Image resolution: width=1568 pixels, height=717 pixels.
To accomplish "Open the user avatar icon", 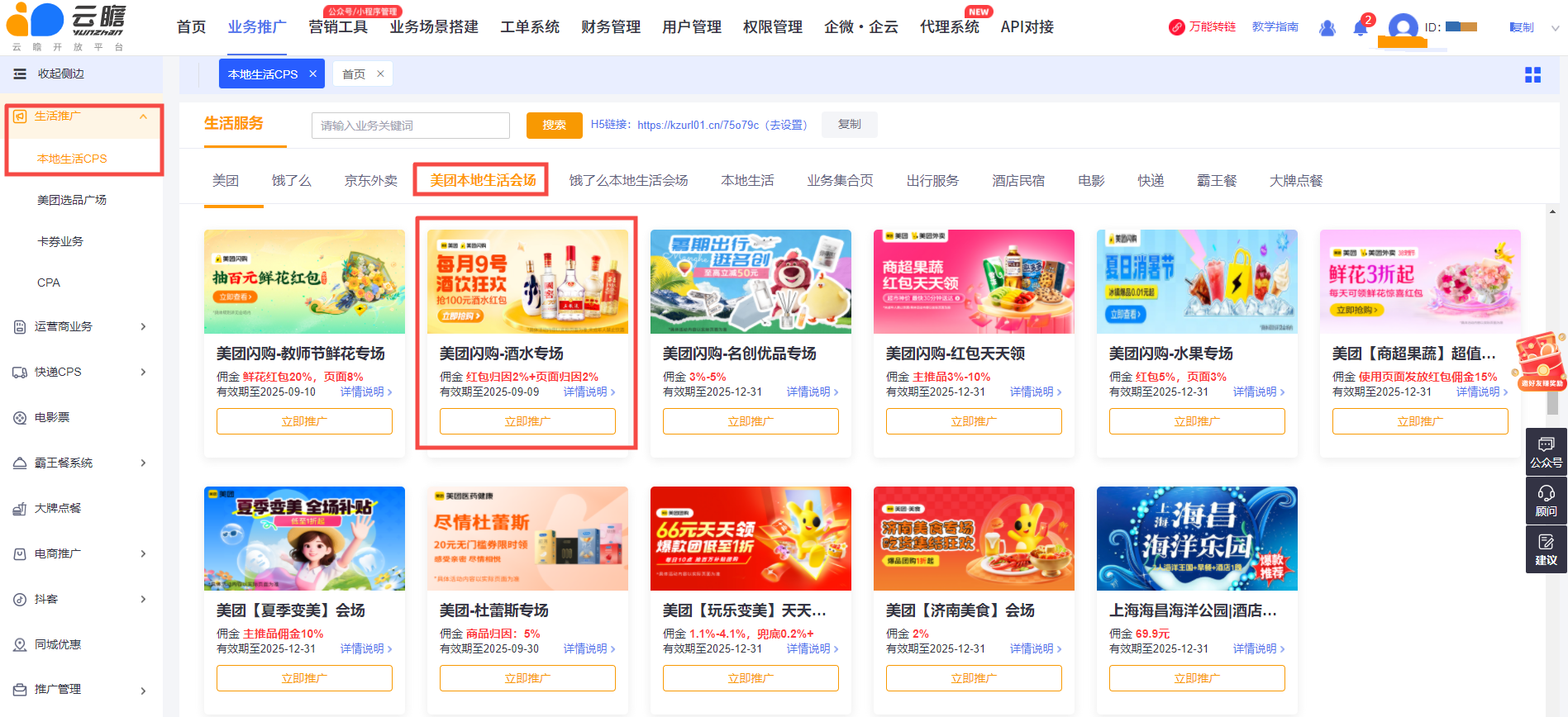I will [1403, 27].
